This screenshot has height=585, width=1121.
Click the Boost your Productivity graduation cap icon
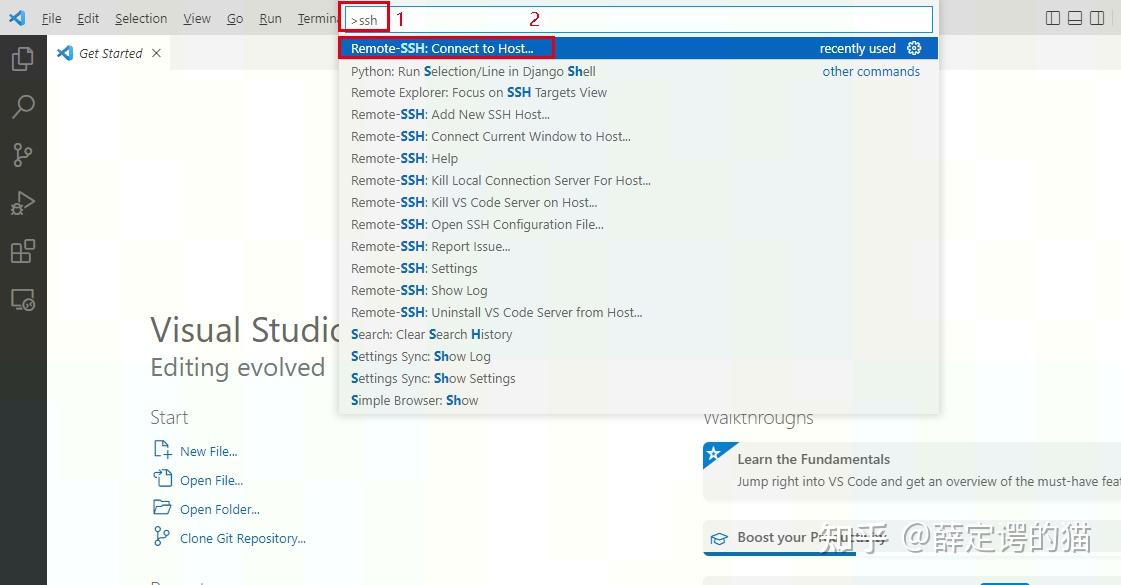click(719, 539)
